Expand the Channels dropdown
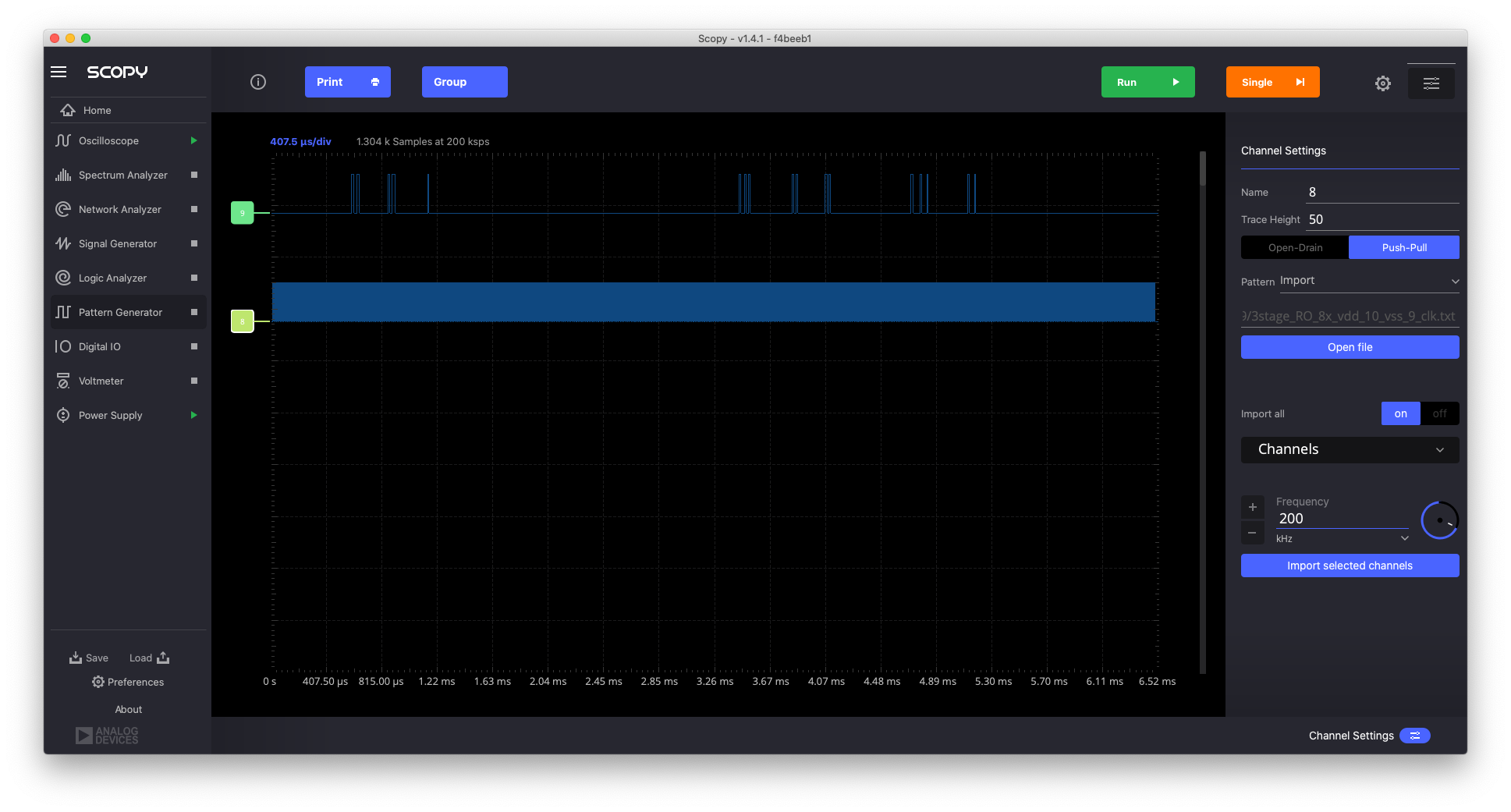The height and width of the screenshot is (812, 1511). pyautogui.click(x=1350, y=449)
